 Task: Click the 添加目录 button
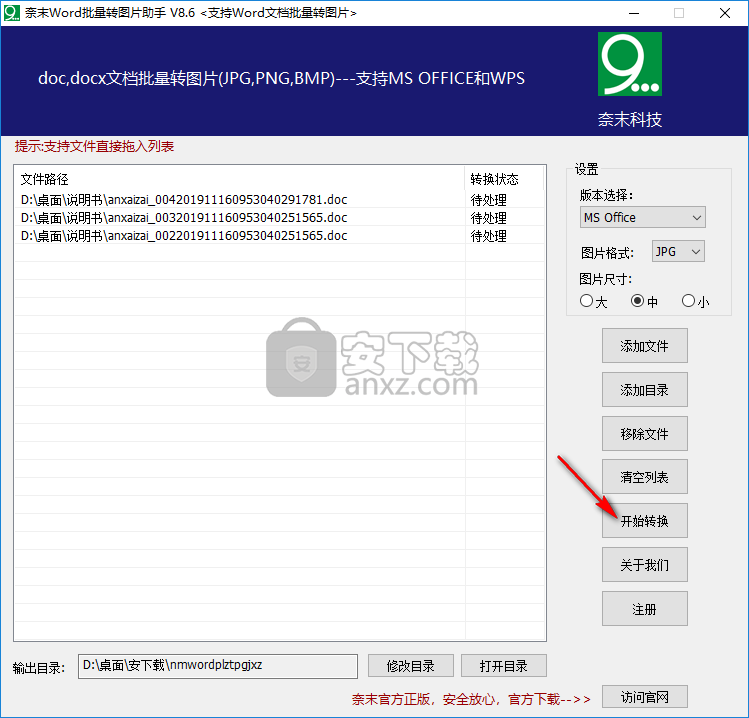pyautogui.click(x=644, y=390)
